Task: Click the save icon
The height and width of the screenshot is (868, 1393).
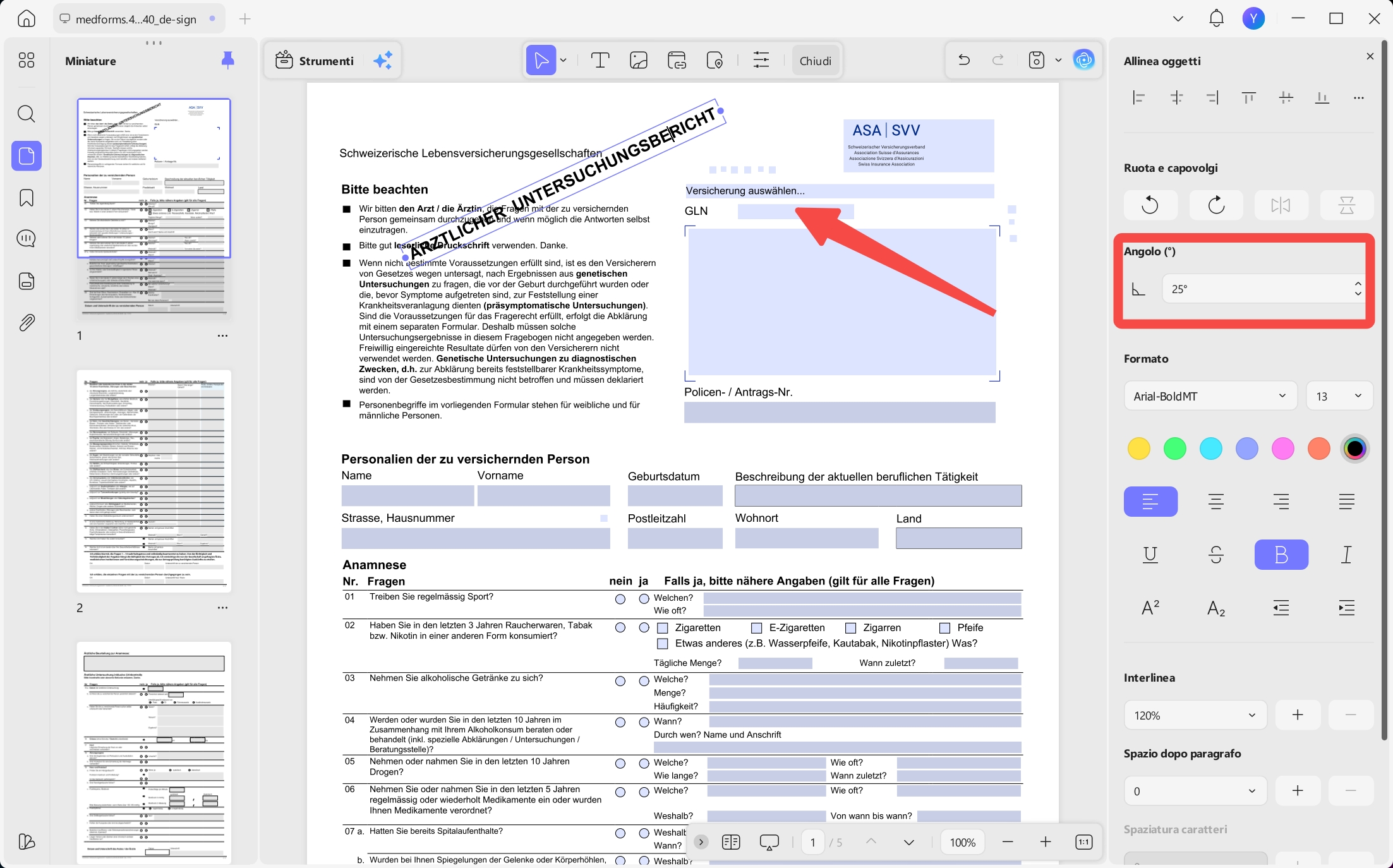Action: pyautogui.click(x=1037, y=61)
